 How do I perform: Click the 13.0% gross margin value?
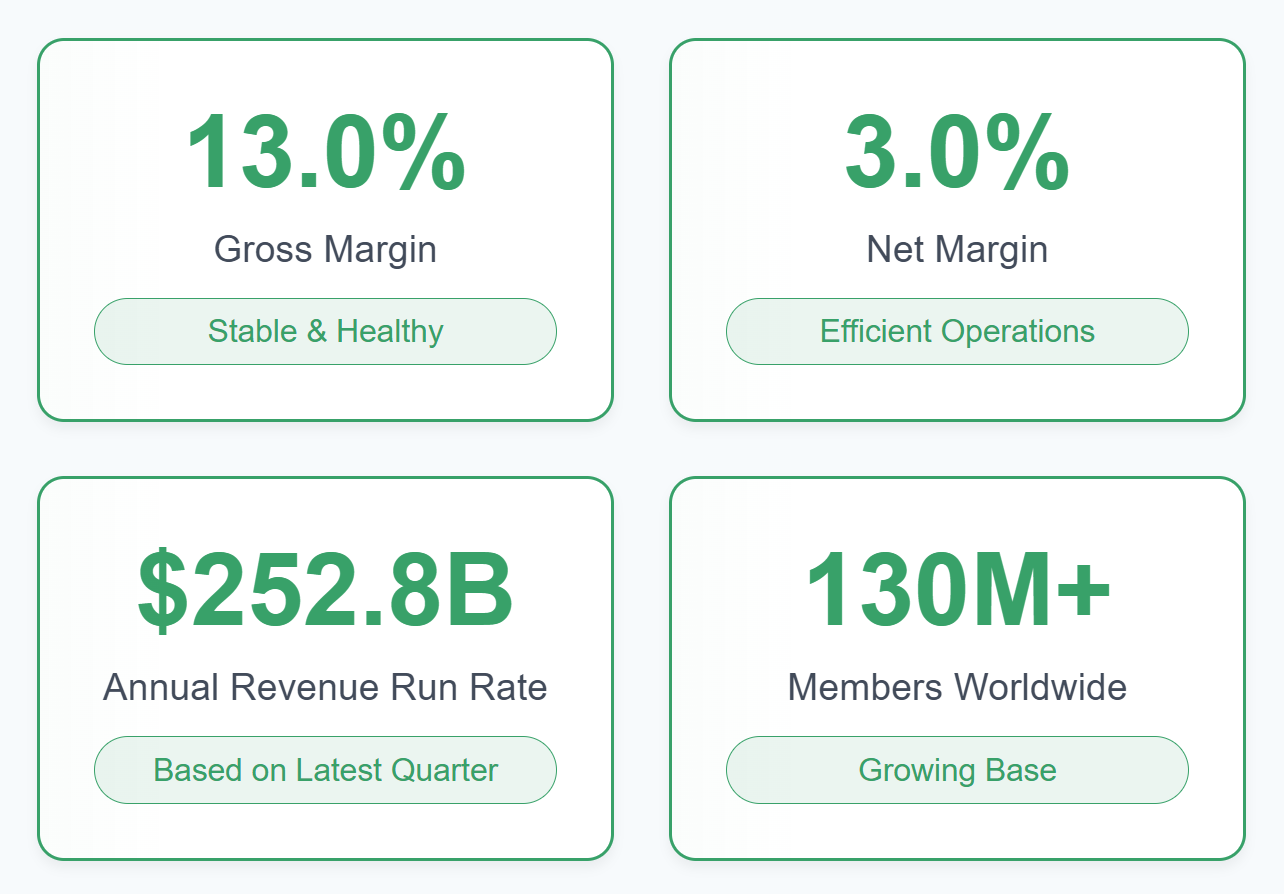[325, 153]
